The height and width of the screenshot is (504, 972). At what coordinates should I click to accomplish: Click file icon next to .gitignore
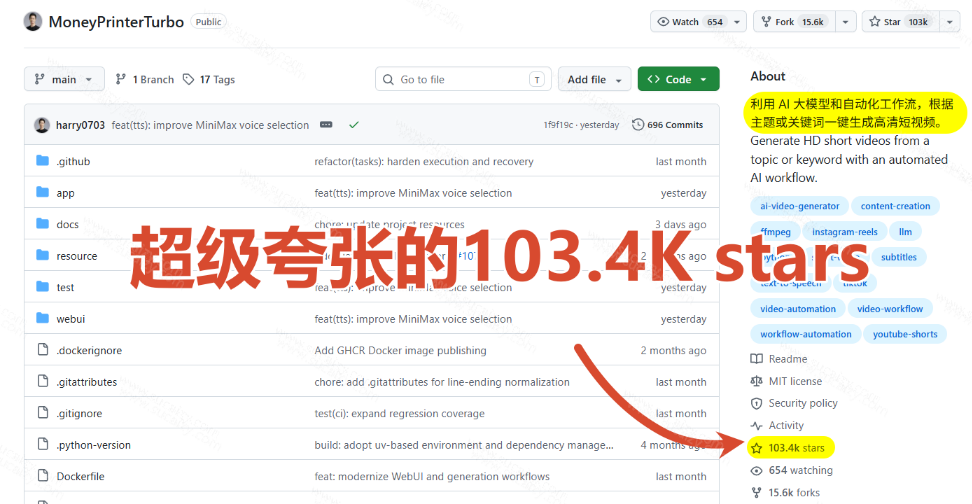[x=43, y=413]
